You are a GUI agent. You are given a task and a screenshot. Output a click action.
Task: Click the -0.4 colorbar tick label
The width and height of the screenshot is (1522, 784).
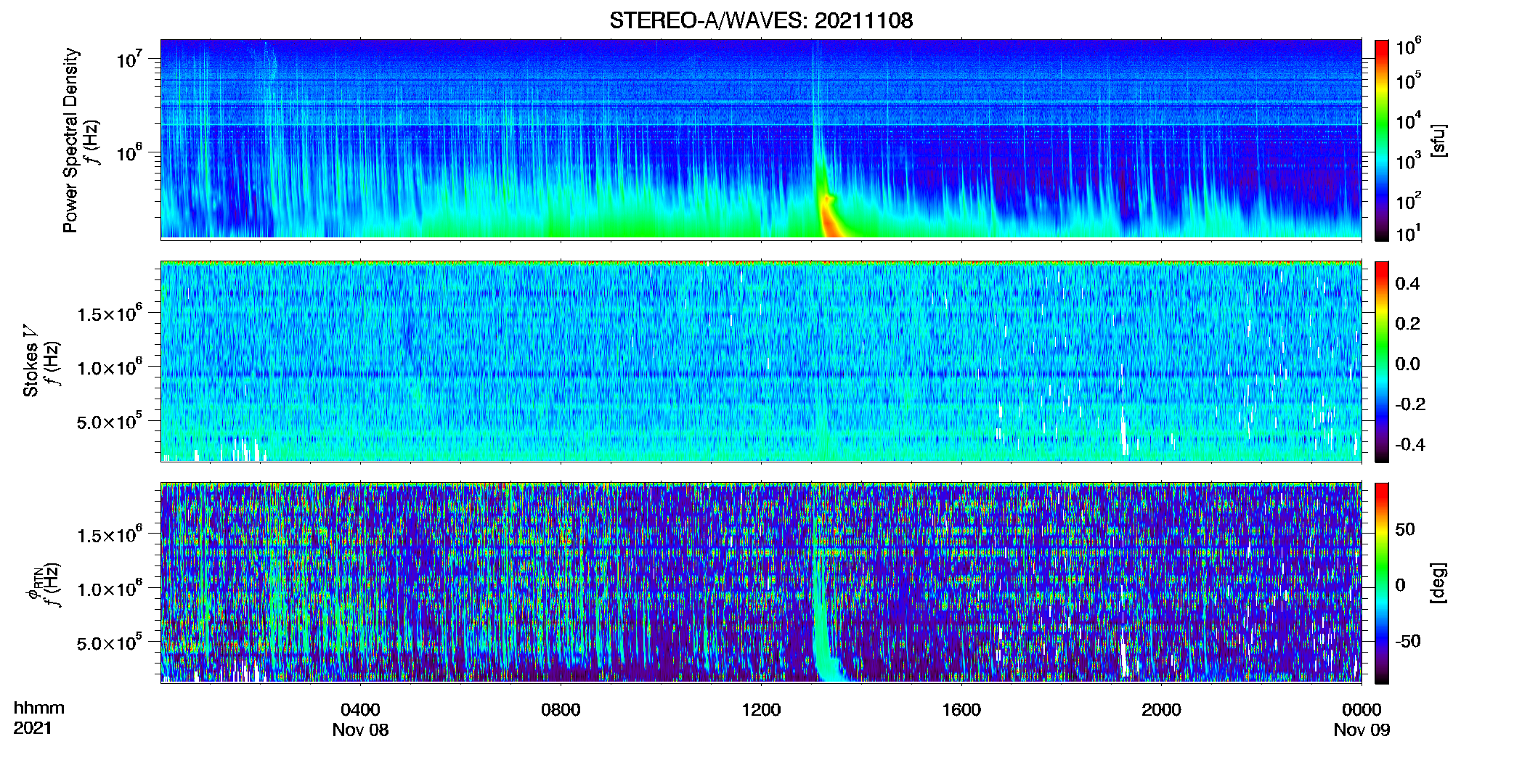pos(1410,444)
